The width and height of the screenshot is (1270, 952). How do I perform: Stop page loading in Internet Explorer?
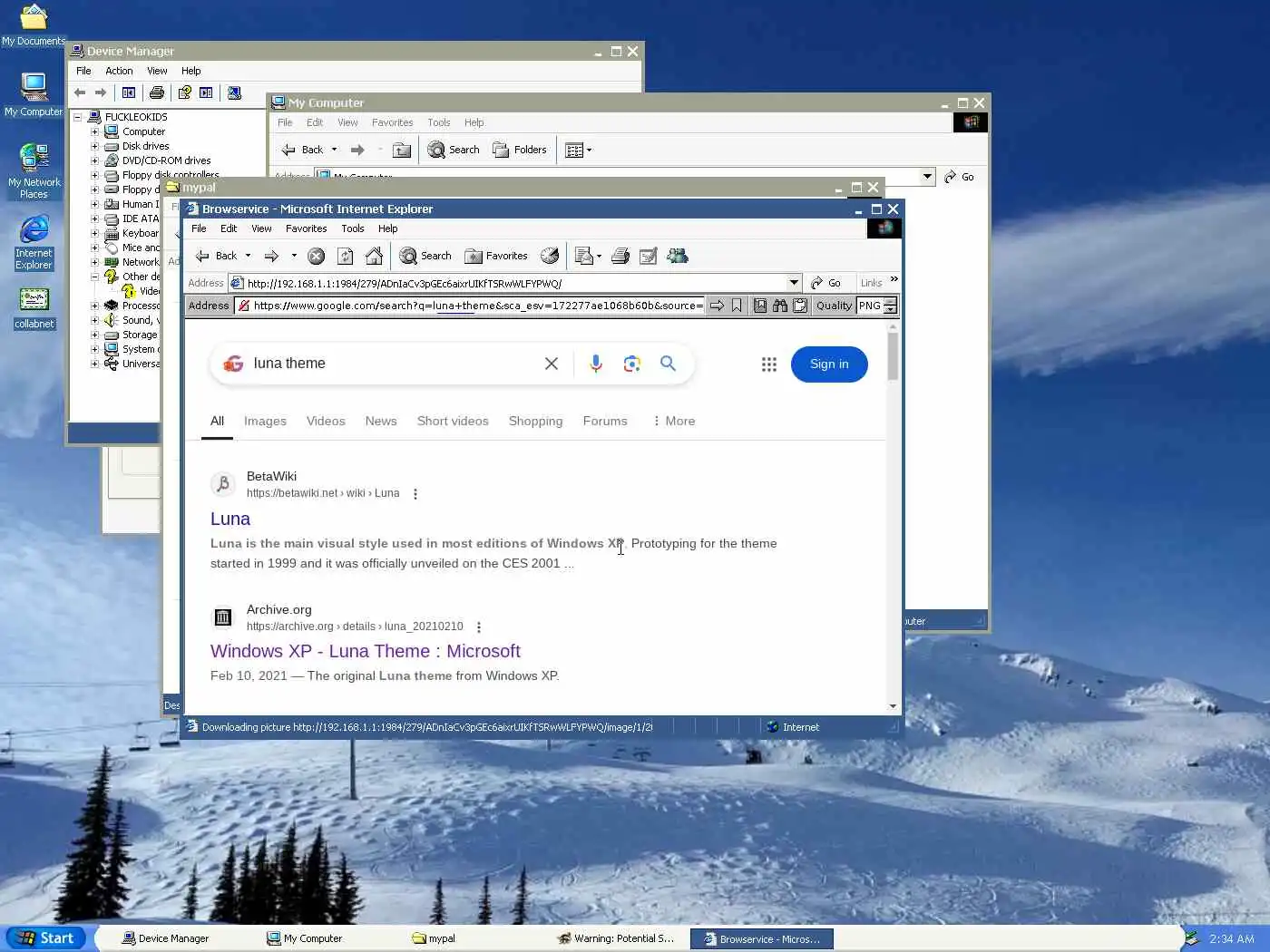click(316, 257)
